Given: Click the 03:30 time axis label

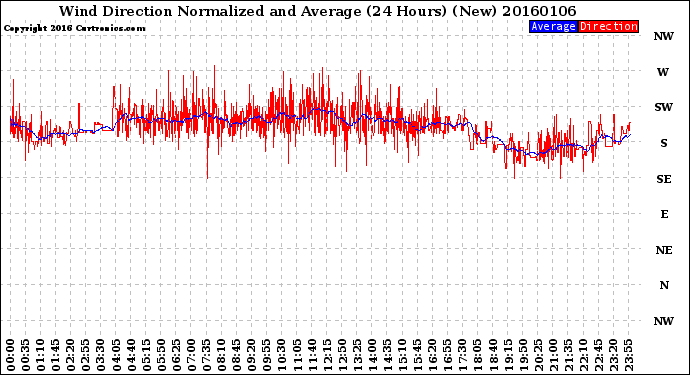Looking at the screenshot, I should (x=101, y=355).
